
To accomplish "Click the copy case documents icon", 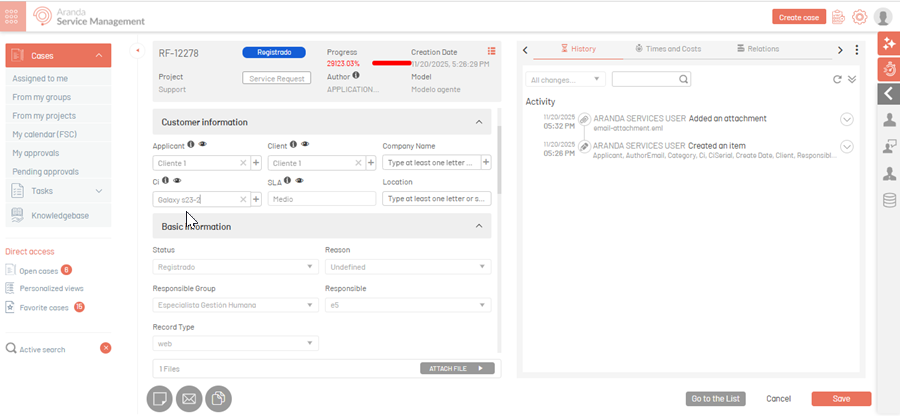I will (218, 398).
